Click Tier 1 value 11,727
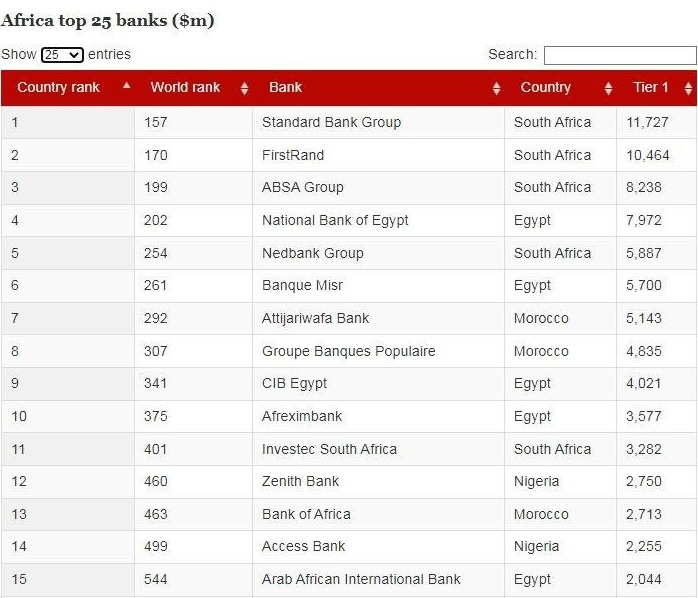The image size is (698, 598). tap(647, 122)
